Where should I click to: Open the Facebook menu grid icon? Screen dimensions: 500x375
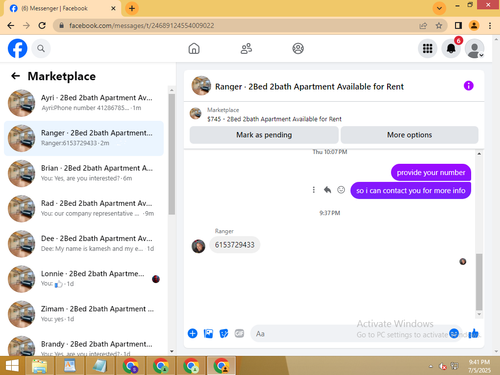point(428,49)
